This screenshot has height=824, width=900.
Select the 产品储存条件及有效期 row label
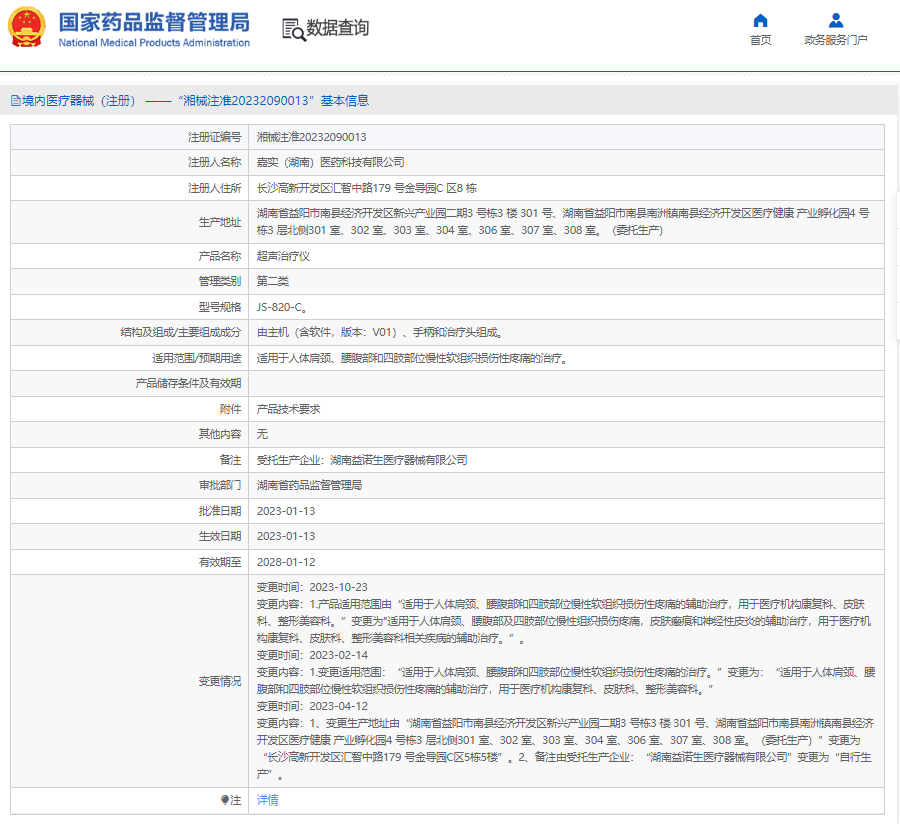(x=188, y=383)
